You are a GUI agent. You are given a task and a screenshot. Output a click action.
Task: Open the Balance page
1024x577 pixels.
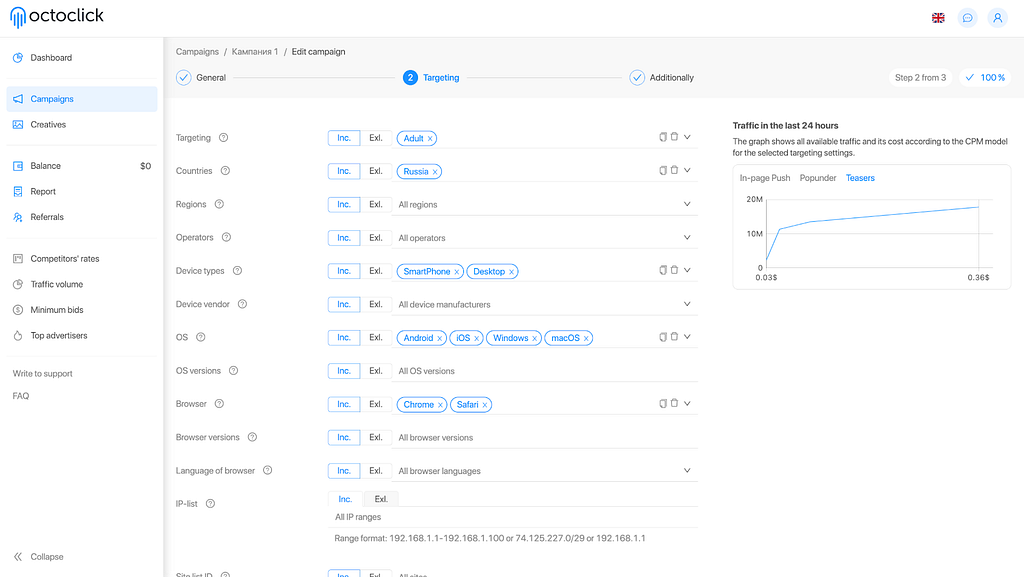click(x=82, y=166)
